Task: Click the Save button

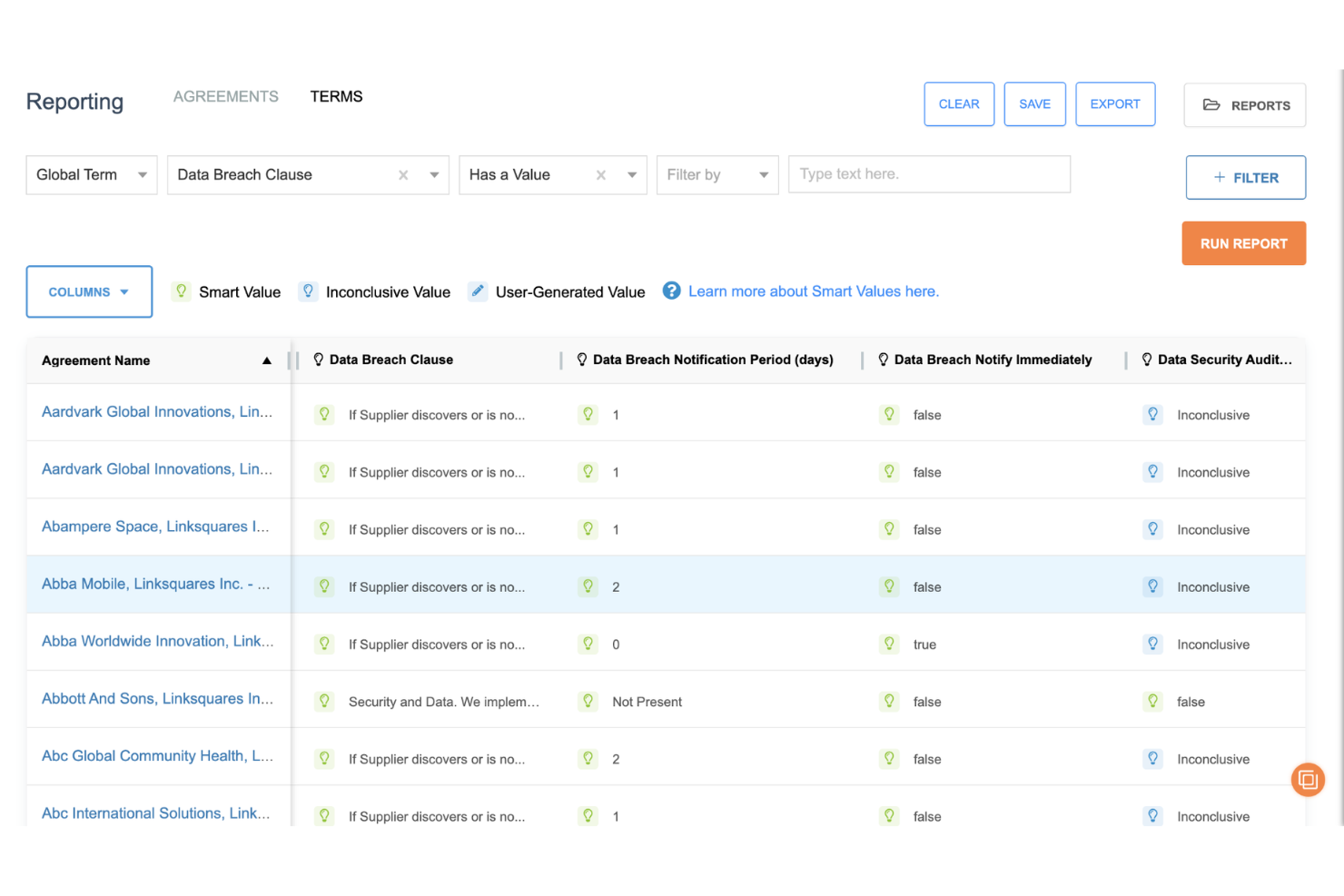Action: point(1034,104)
